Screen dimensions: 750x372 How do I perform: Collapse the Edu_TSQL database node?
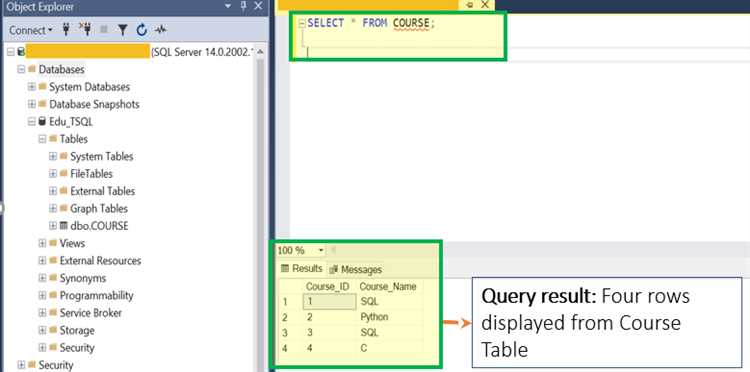pyautogui.click(x=32, y=122)
